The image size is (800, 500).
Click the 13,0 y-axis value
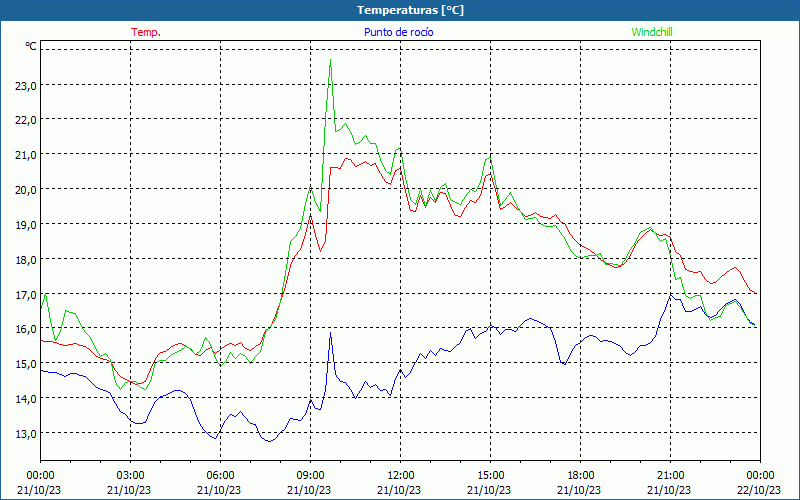[x=26, y=433]
